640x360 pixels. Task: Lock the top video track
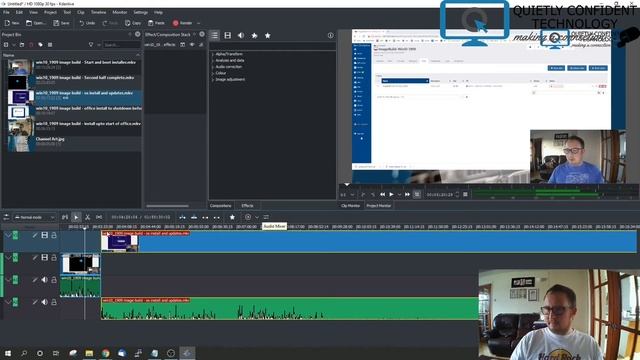coord(54,235)
